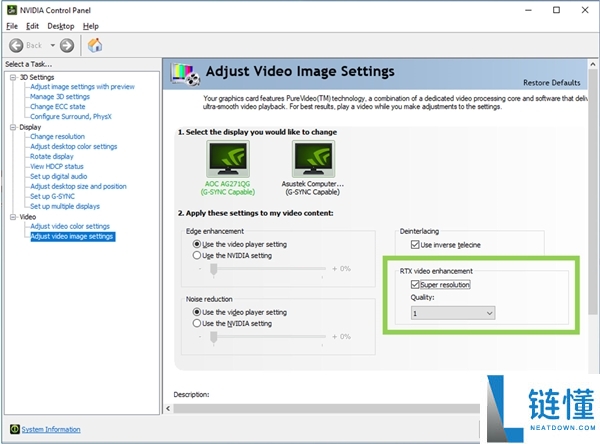This screenshot has height=444, width=600.
Task: Click the horizontal scrollbar track
Action: pyautogui.click(x=326, y=408)
